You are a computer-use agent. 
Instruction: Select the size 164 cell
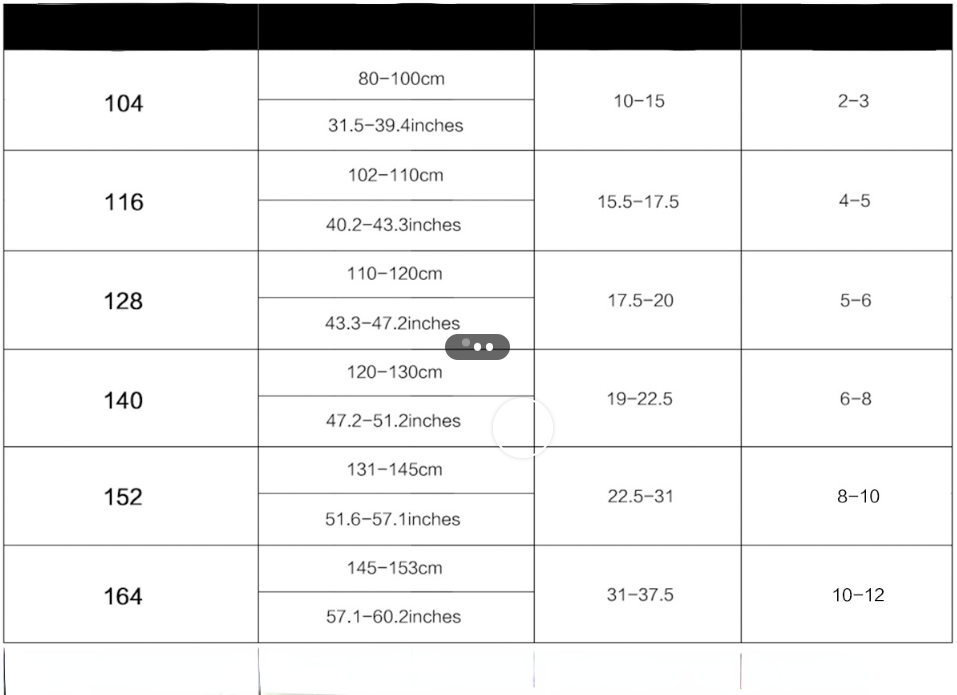click(x=124, y=596)
